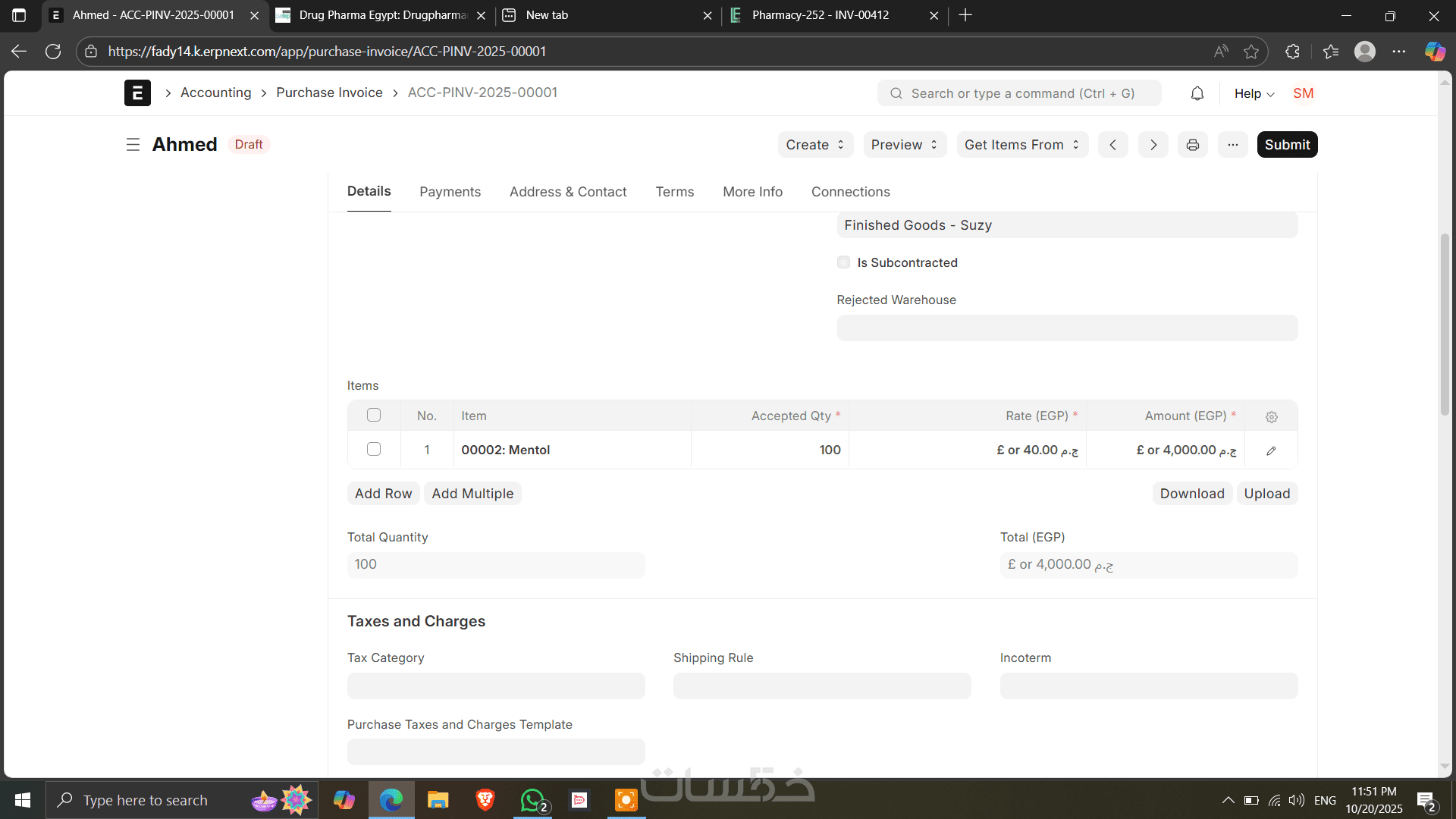
Task: Go to next document arrow
Action: point(1153,145)
